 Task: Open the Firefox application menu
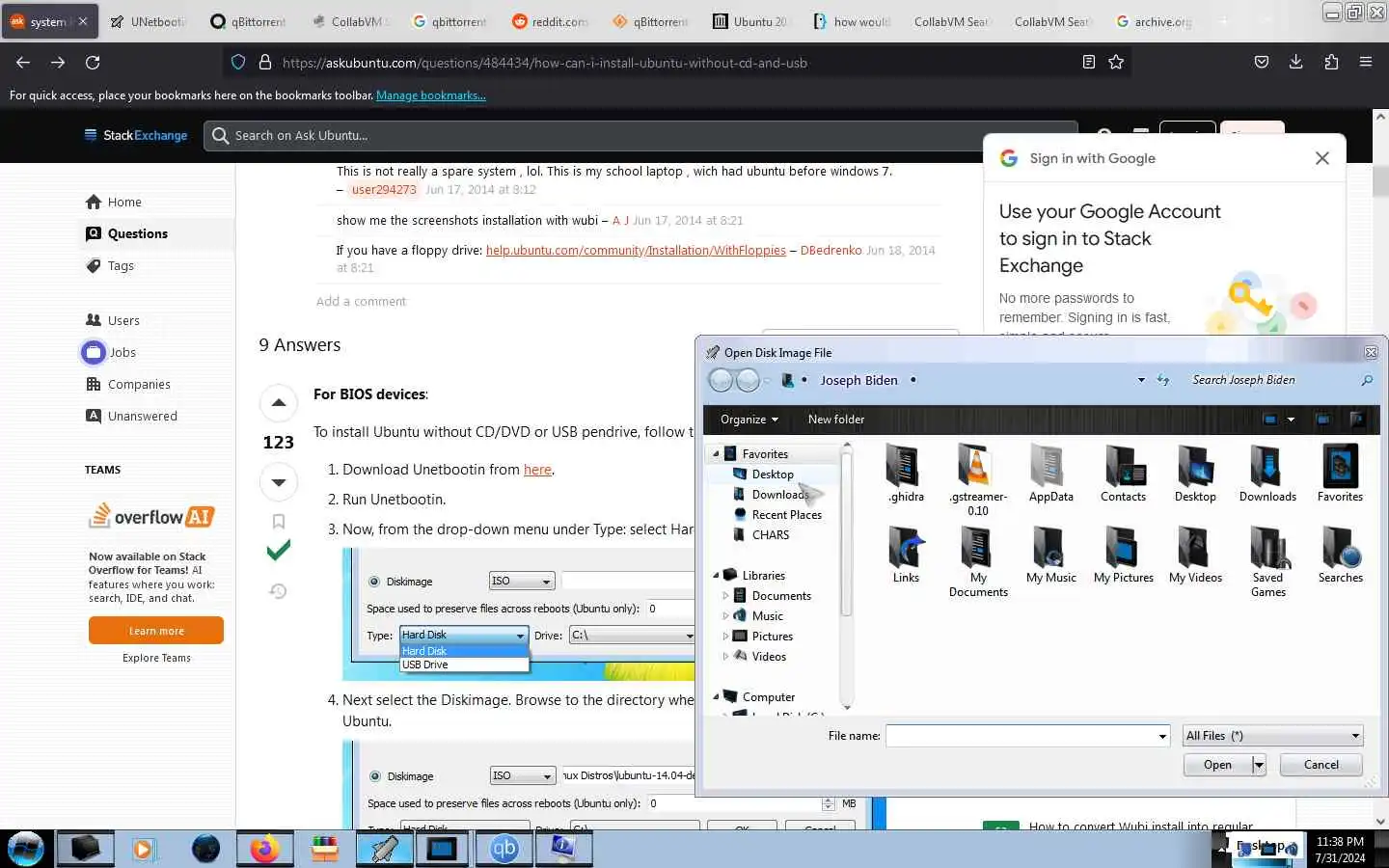tap(1366, 63)
